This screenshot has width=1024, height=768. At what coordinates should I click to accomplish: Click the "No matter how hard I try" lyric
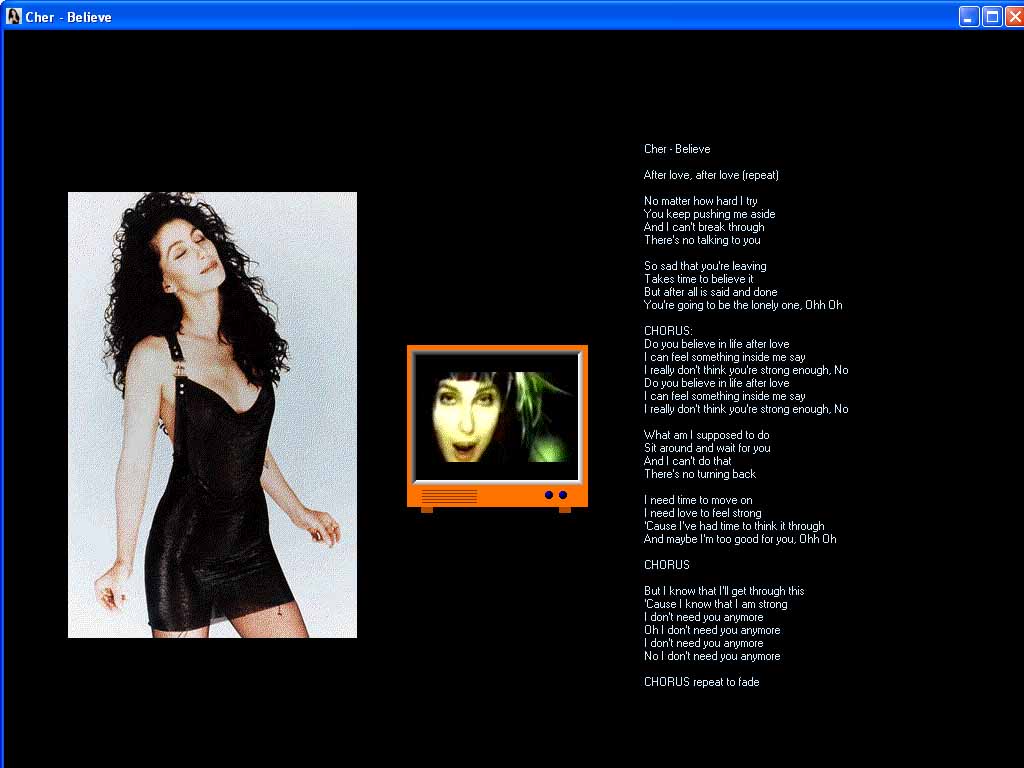pyautogui.click(x=701, y=201)
